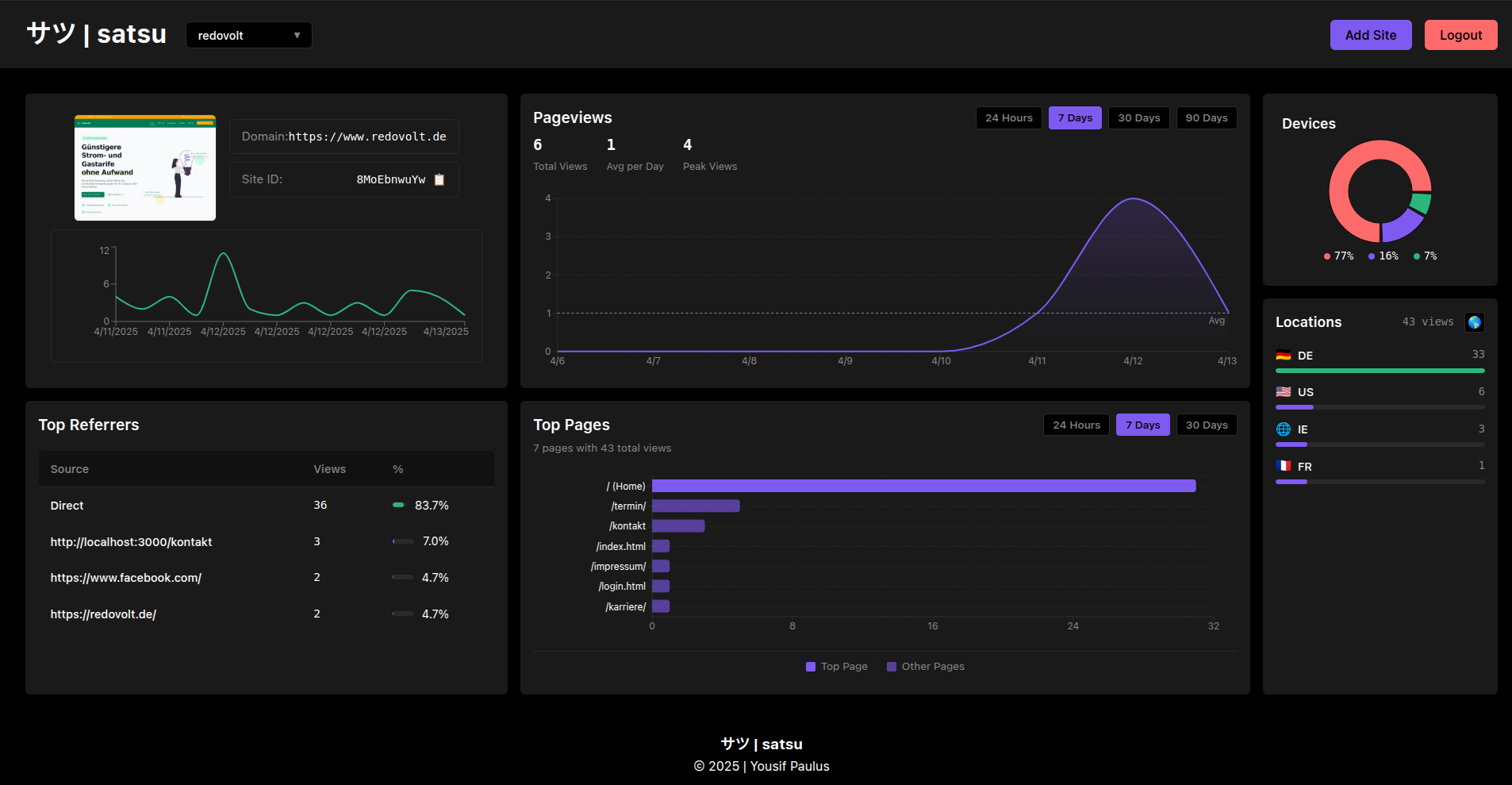1512x785 pixels.
Task: Click the https://www.facebook.com/ referrer
Action: [126, 578]
